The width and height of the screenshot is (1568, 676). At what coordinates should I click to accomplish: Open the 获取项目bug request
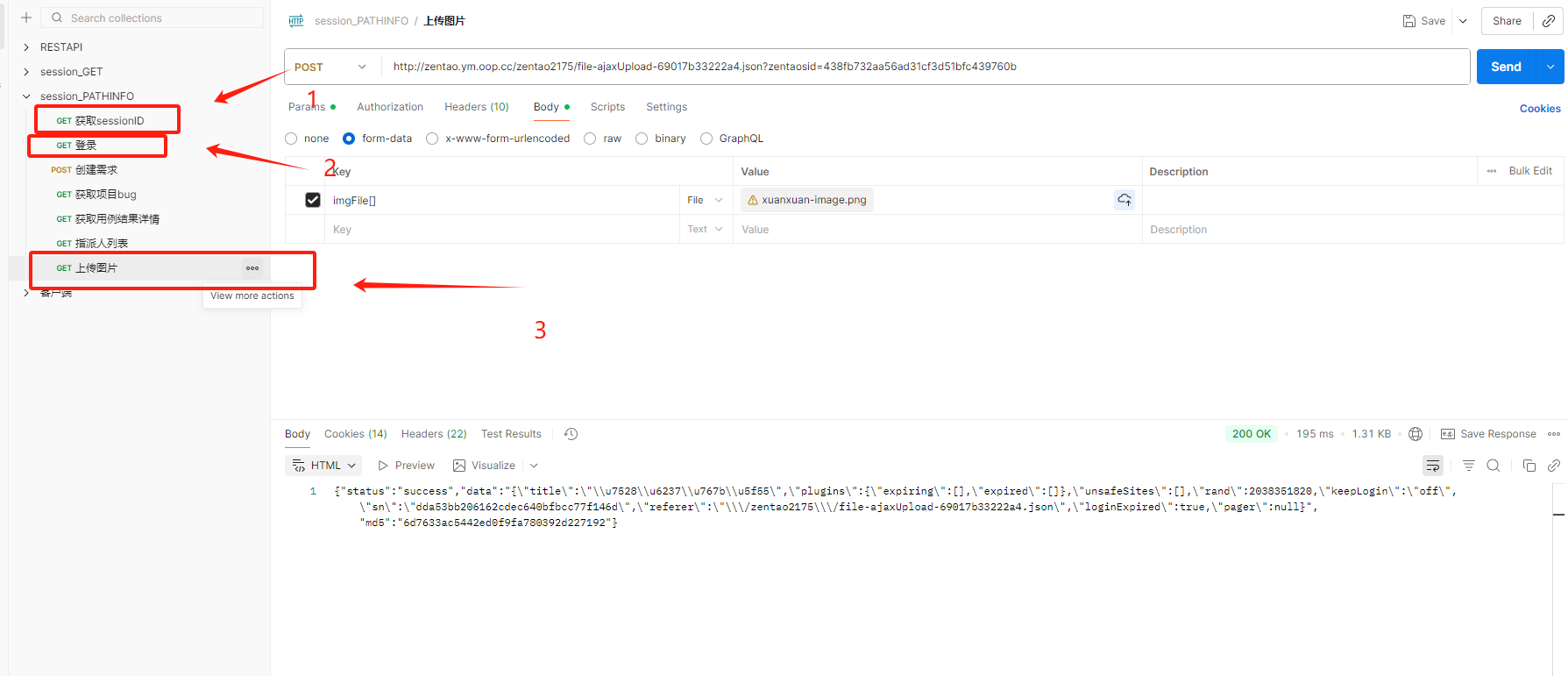point(96,195)
